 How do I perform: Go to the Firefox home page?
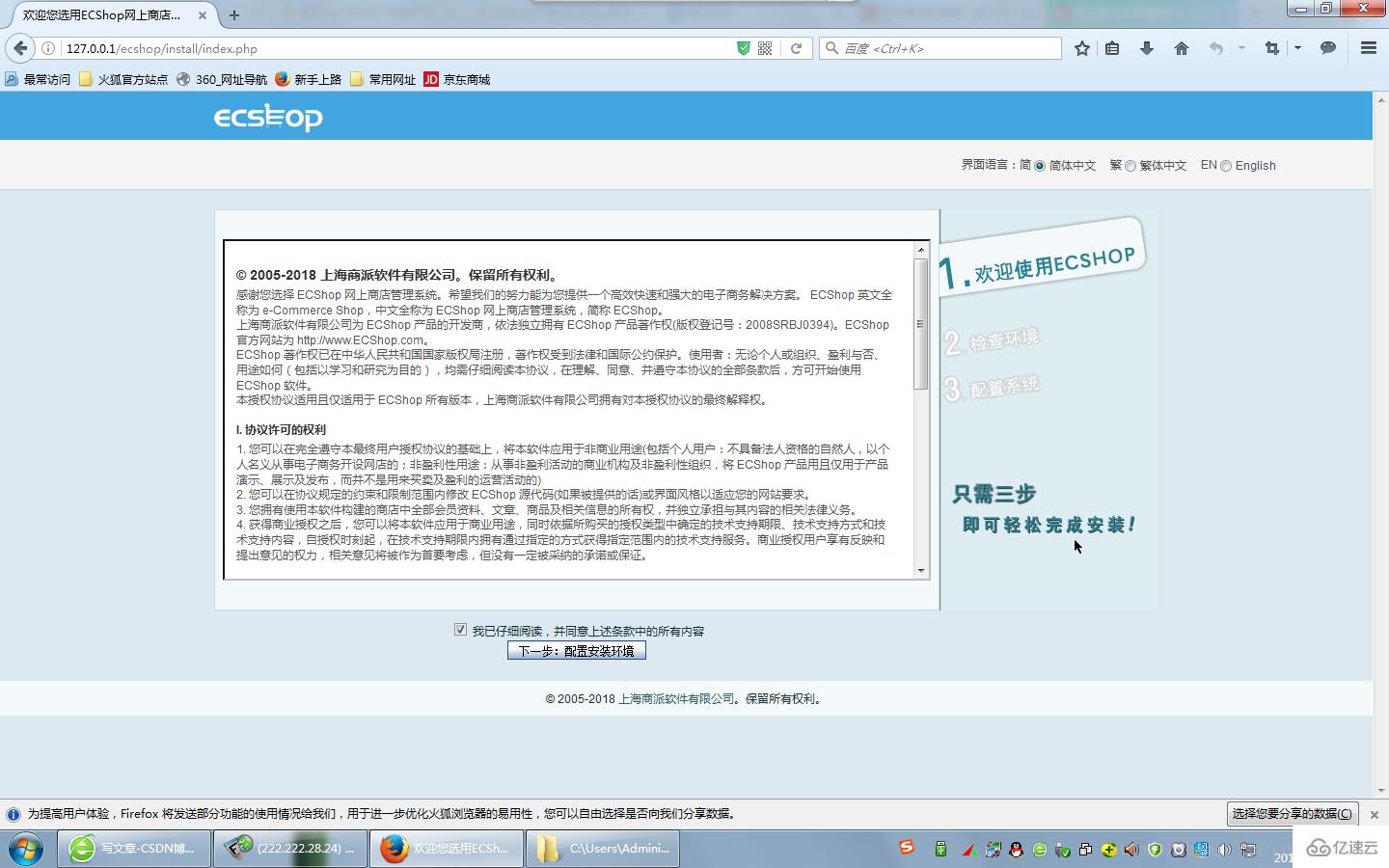pyautogui.click(x=1182, y=48)
